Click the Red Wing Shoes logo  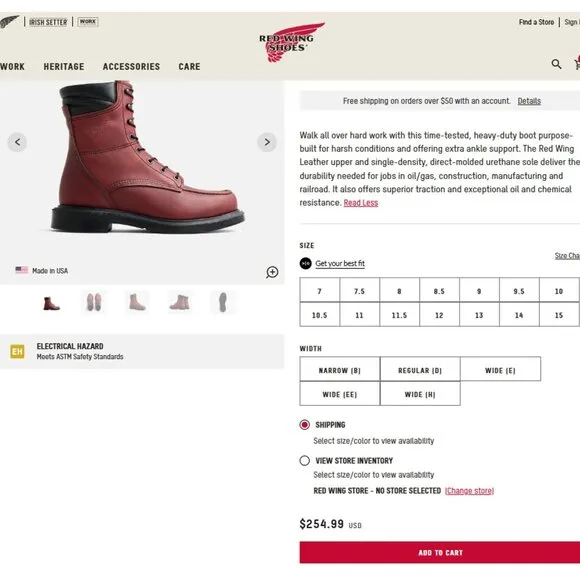pos(291,42)
